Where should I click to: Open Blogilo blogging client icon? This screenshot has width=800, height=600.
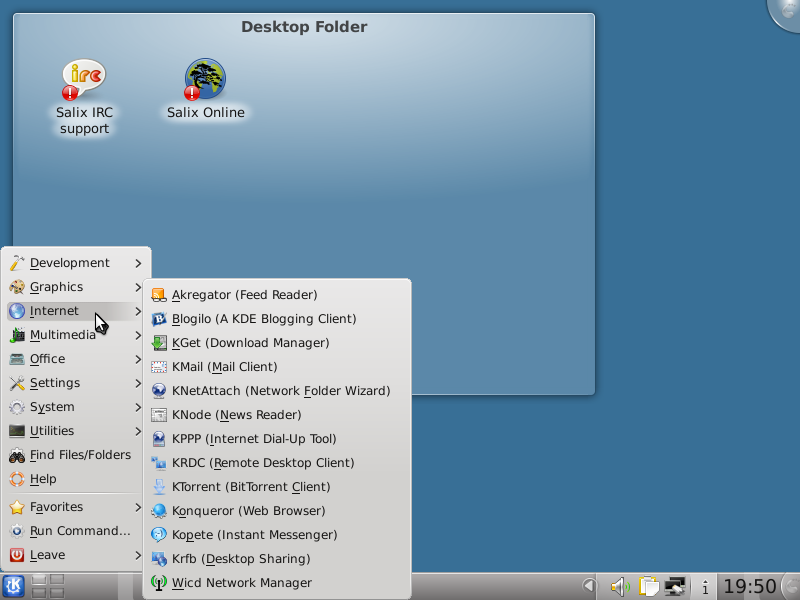coord(159,319)
